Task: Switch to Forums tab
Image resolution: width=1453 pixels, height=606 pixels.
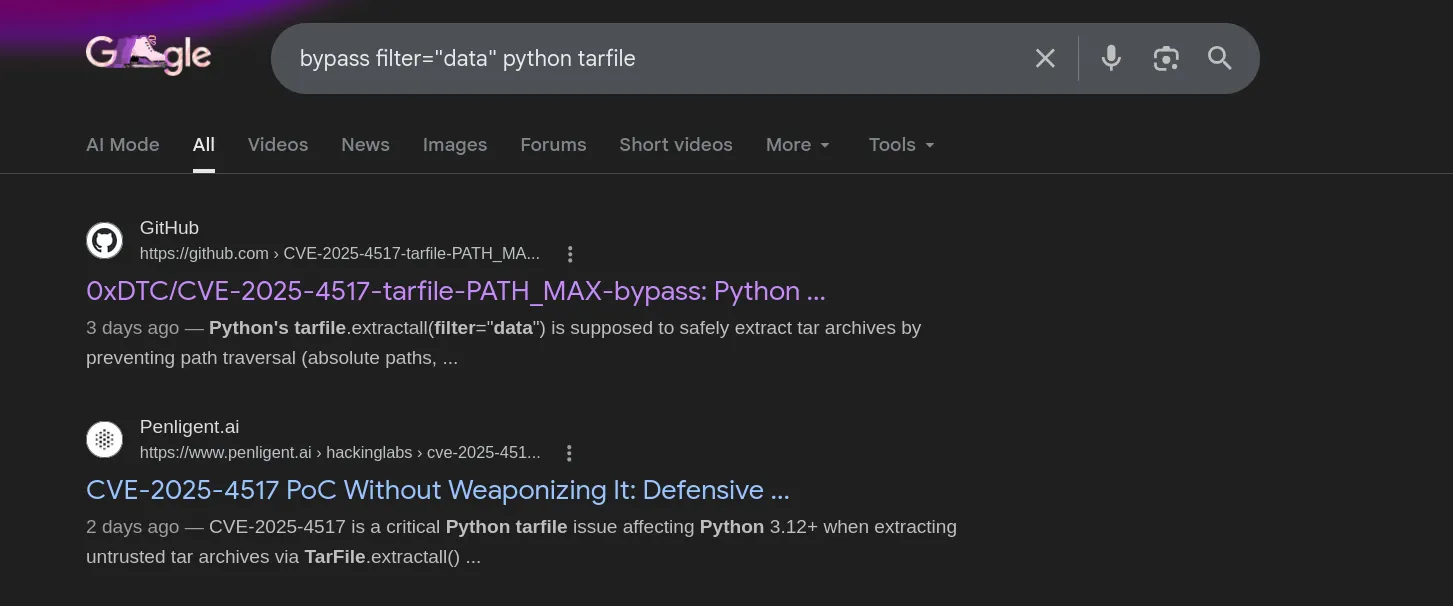Action: (x=553, y=145)
